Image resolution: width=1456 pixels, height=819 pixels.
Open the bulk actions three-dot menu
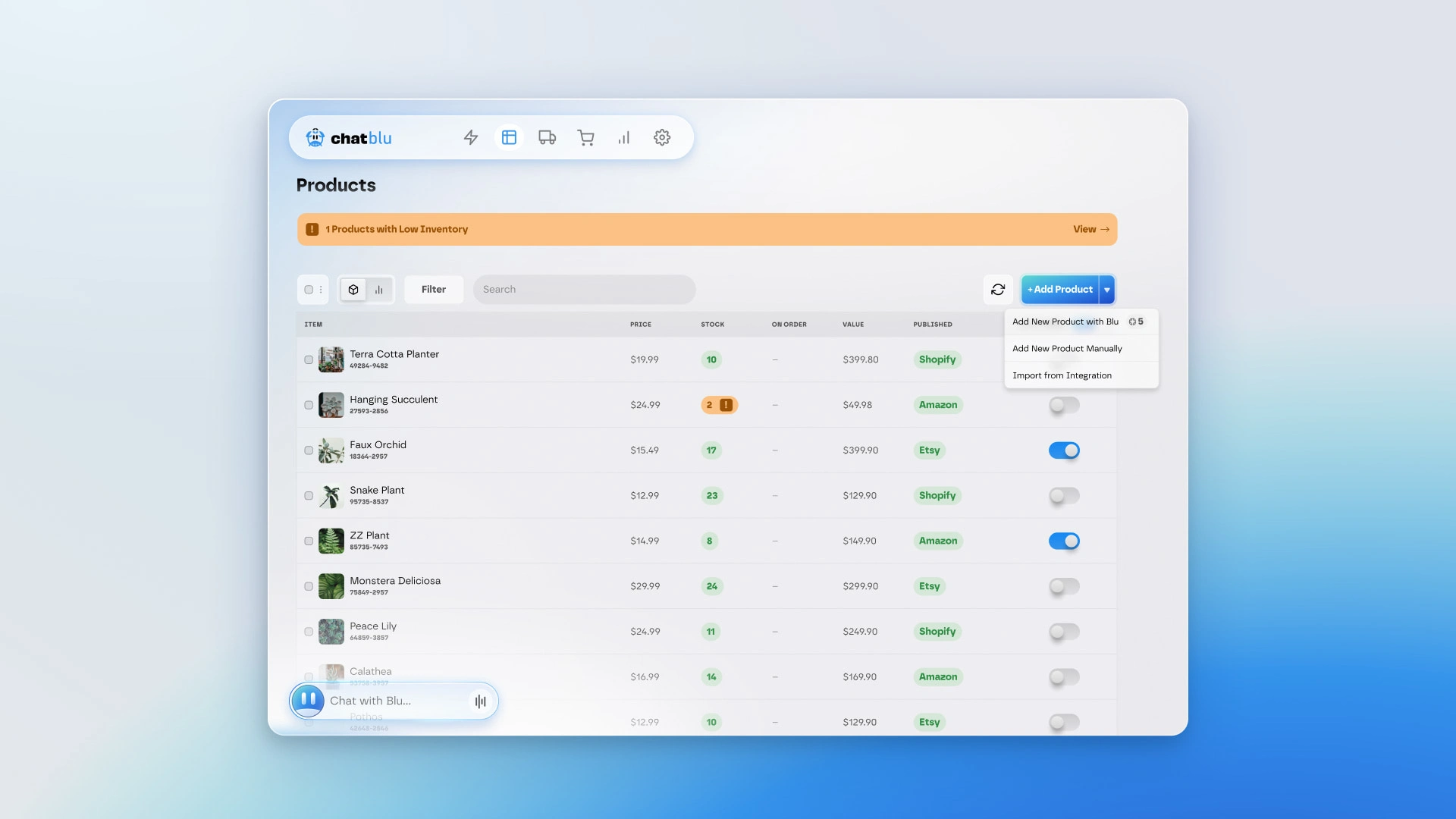pyautogui.click(x=321, y=290)
